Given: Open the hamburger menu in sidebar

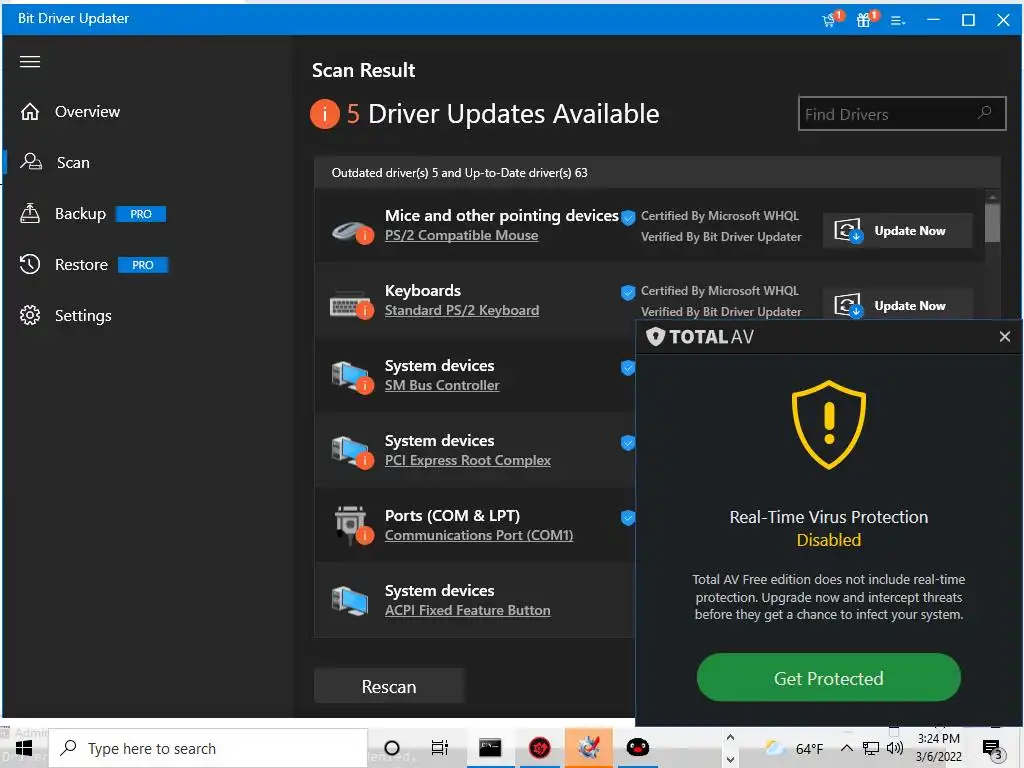Looking at the screenshot, I should (29, 61).
